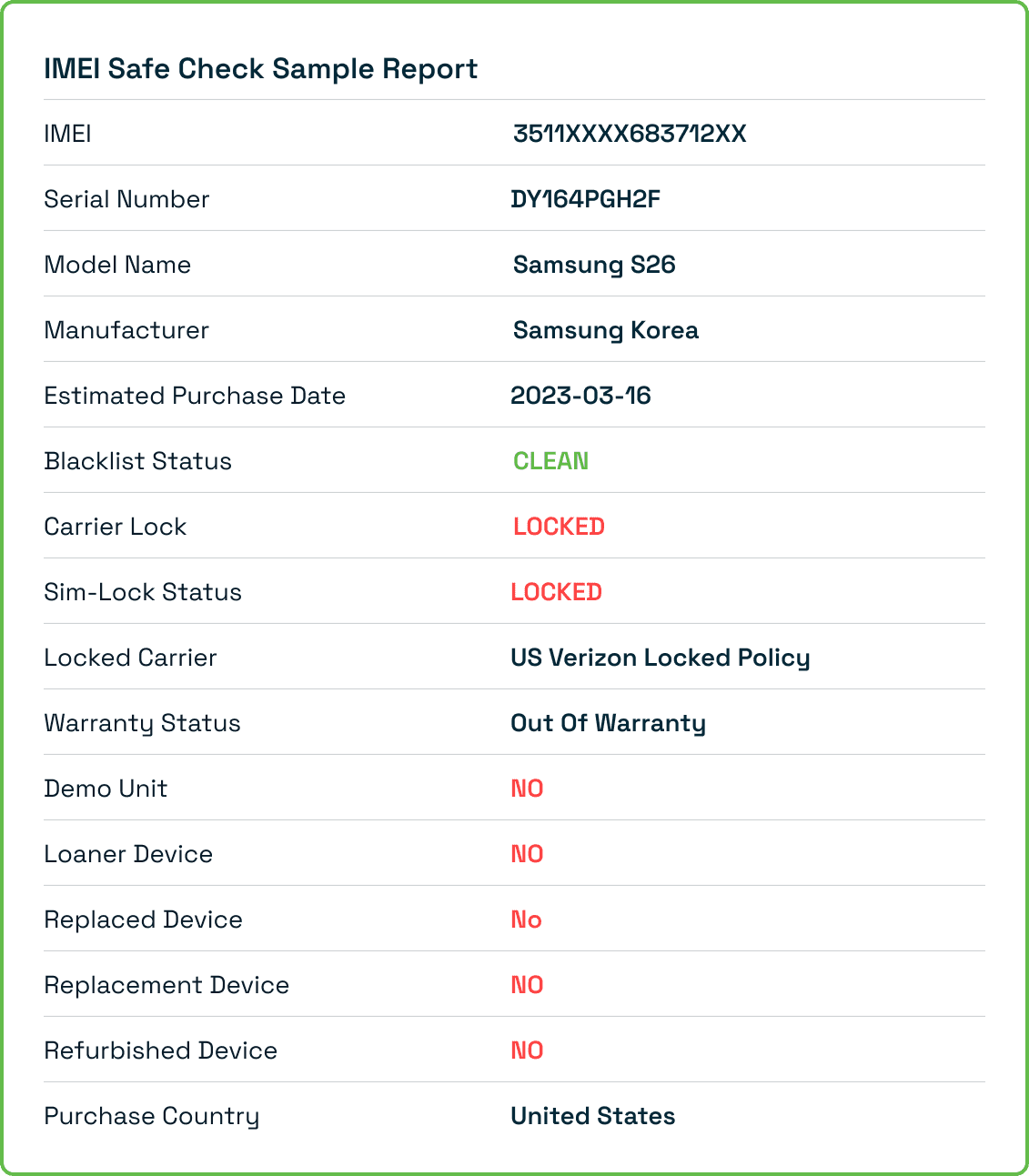Click the Out Of Warranty status

[608, 723]
